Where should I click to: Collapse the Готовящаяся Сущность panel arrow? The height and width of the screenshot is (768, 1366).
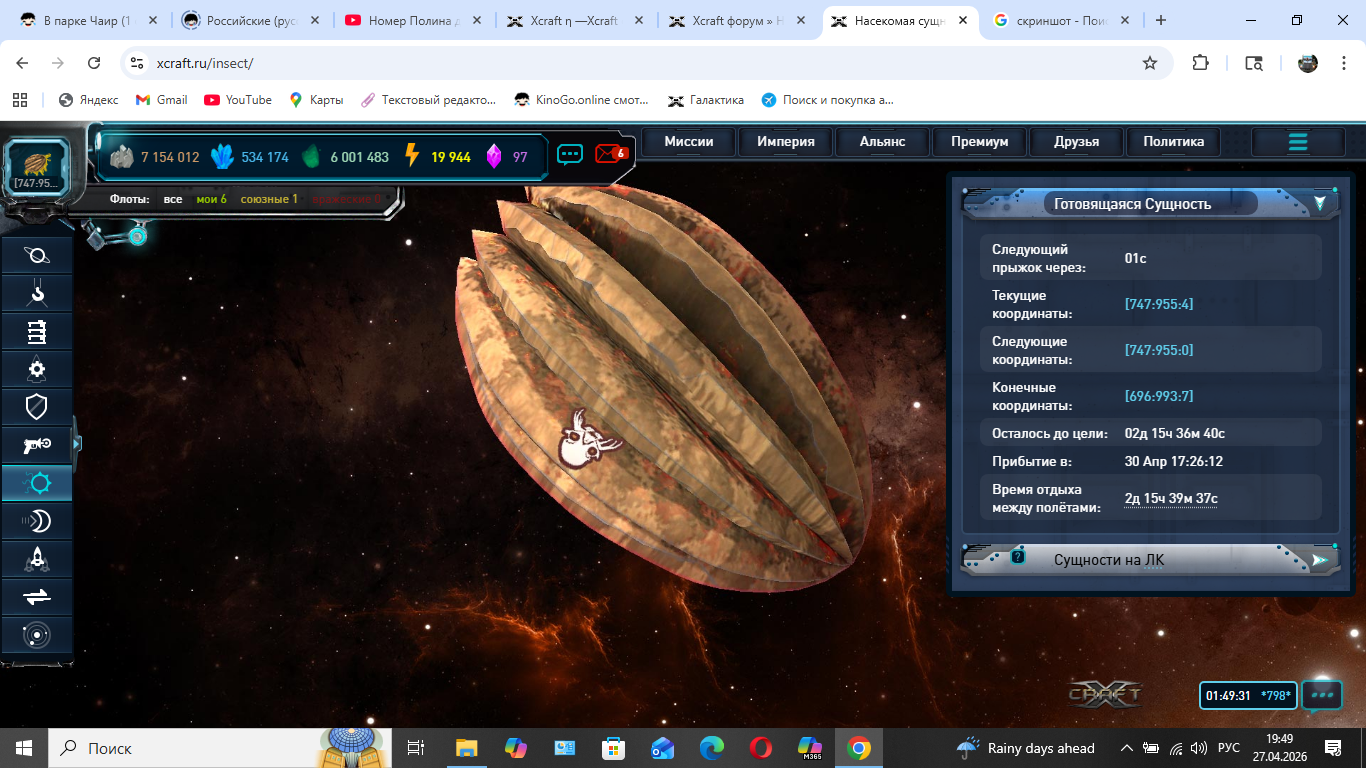(x=1320, y=203)
